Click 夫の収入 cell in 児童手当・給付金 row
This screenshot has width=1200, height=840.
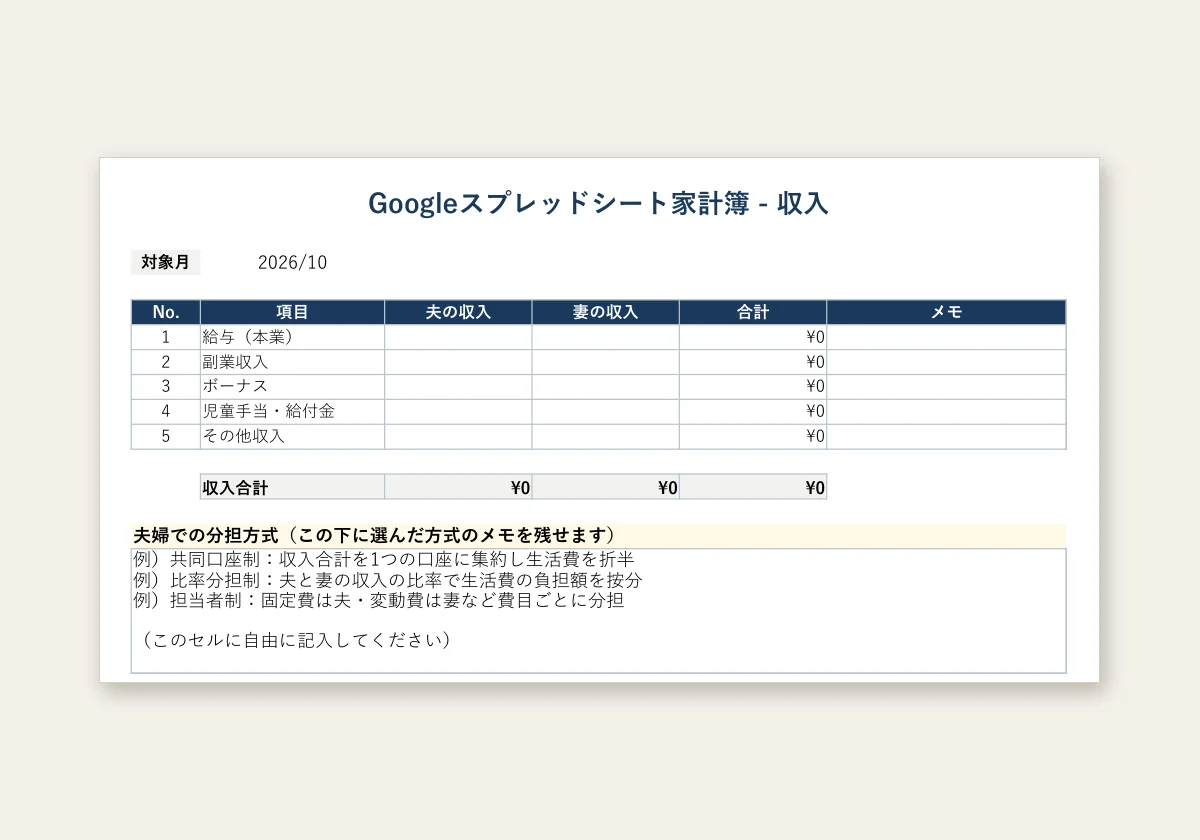pos(458,412)
